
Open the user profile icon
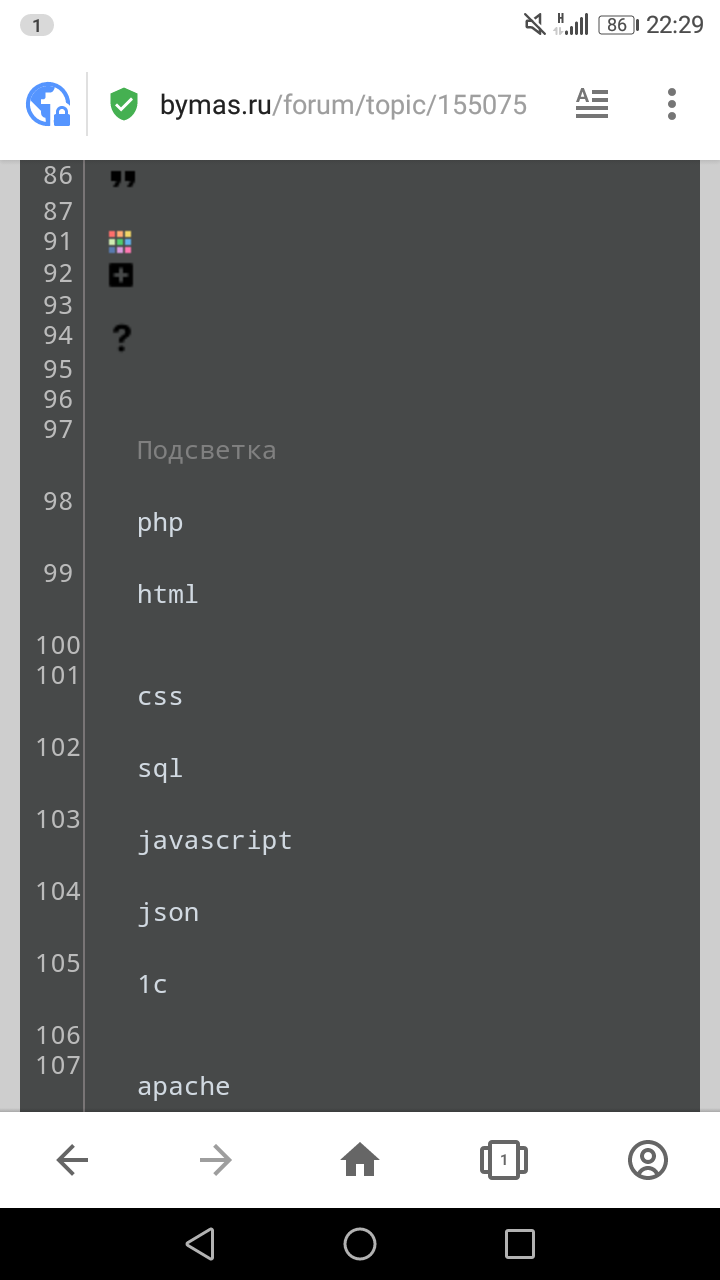pyautogui.click(x=647, y=1160)
